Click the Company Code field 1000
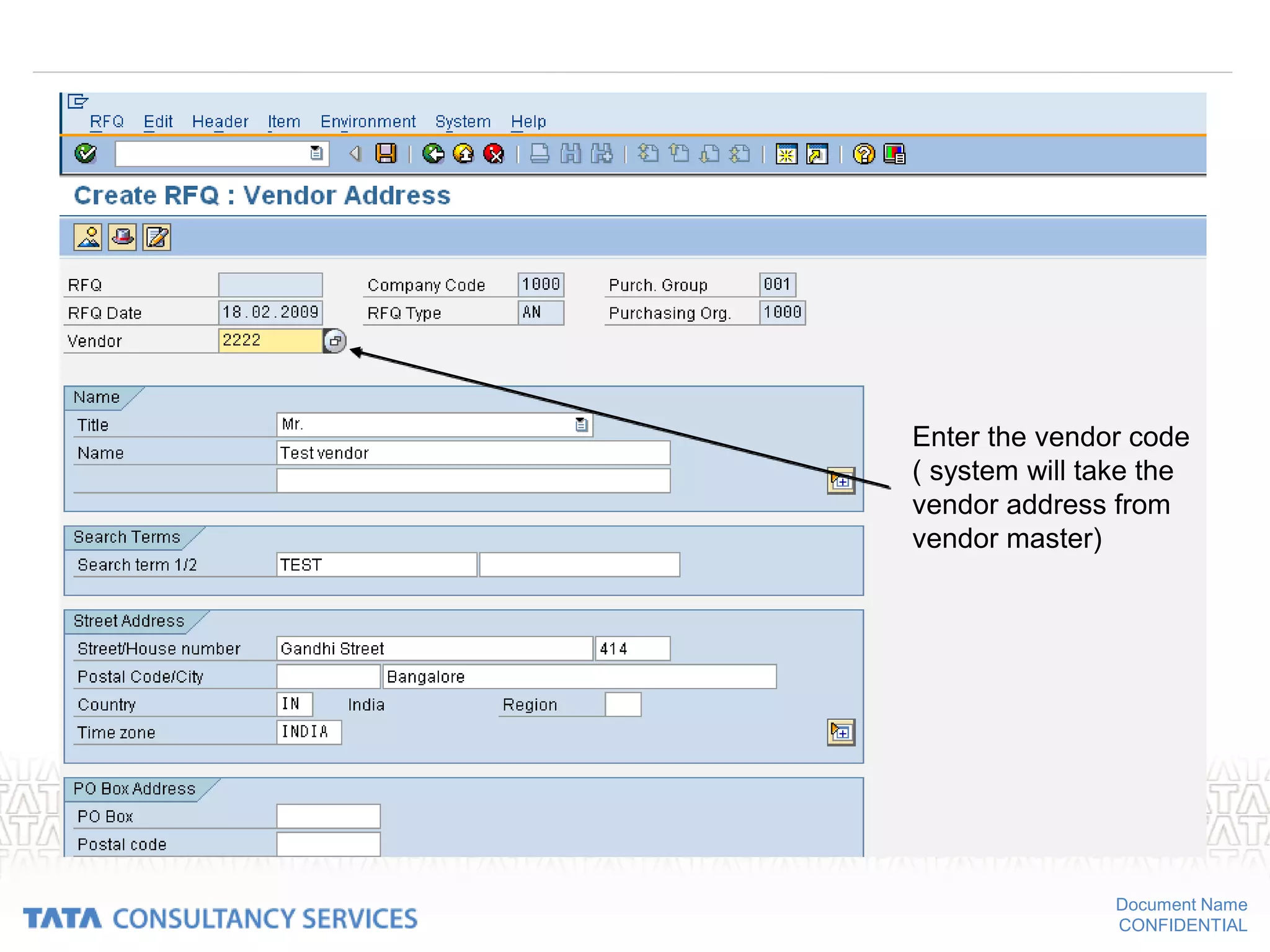Viewport: 1270px width, 952px height. (x=541, y=284)
